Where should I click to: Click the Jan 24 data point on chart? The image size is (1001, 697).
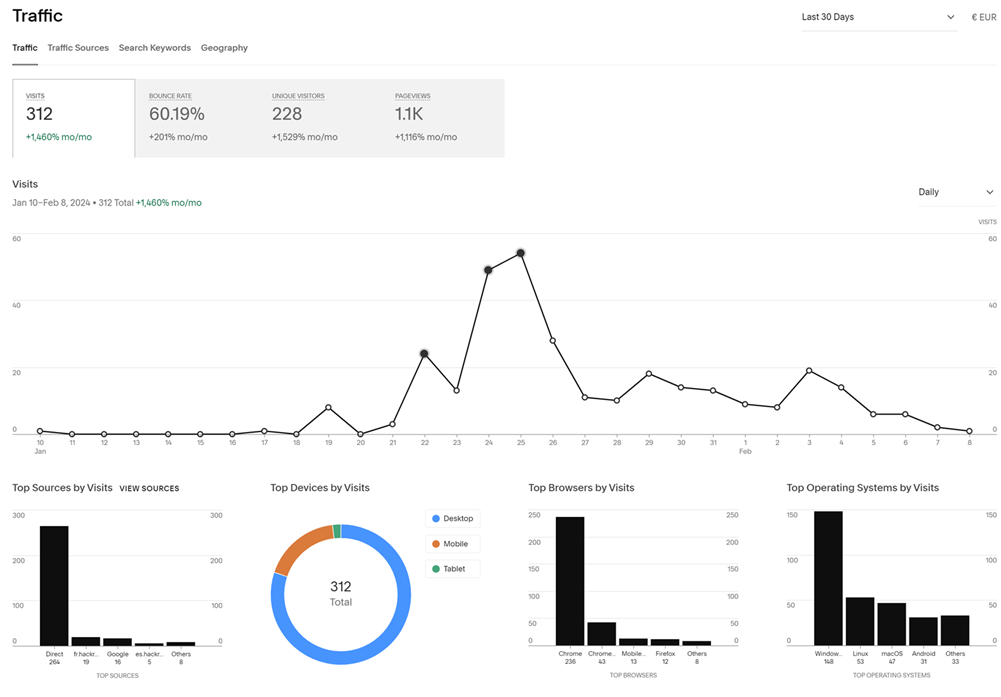(488, 270)
